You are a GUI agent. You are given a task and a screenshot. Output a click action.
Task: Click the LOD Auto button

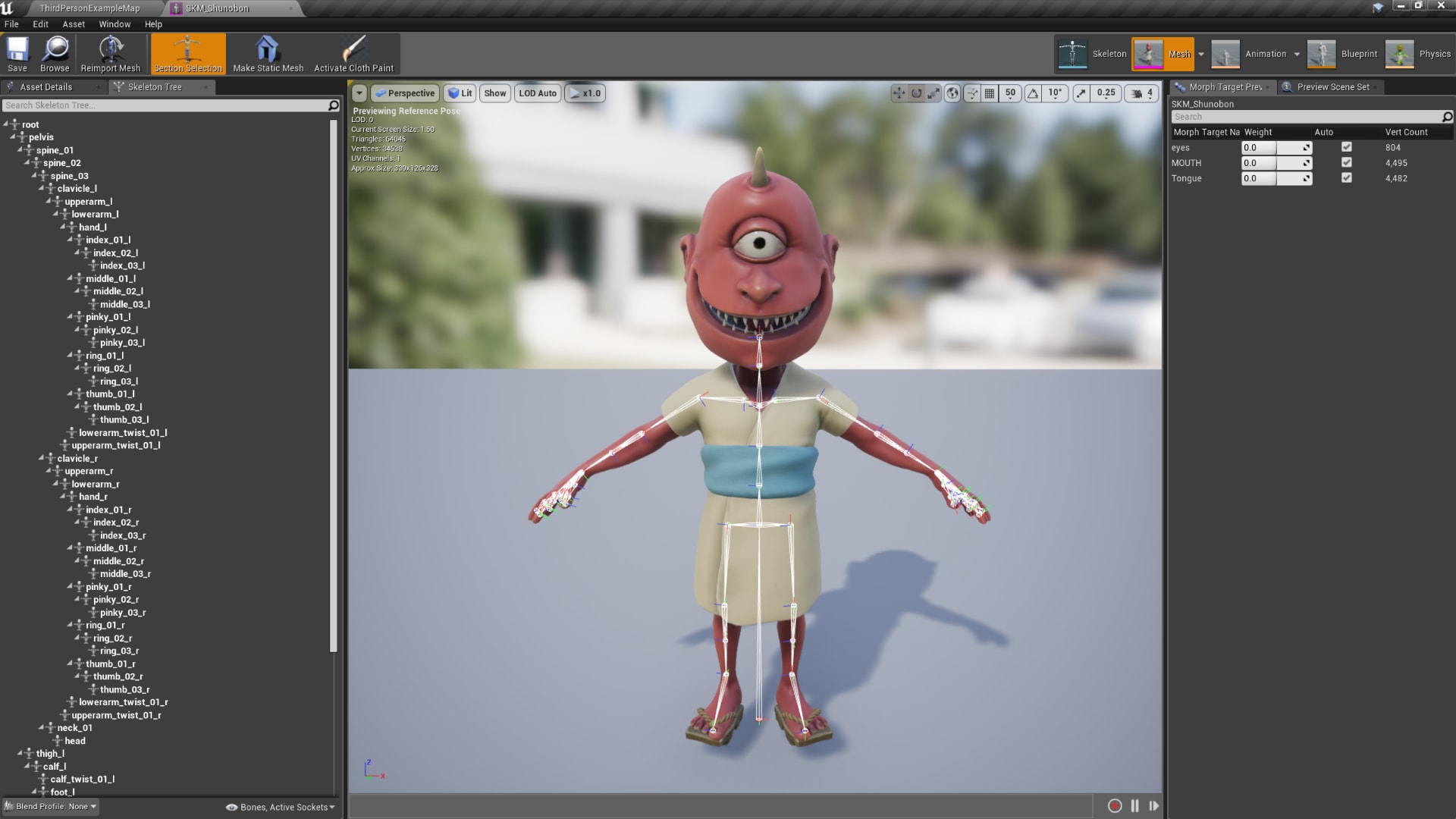click(537, 93)
